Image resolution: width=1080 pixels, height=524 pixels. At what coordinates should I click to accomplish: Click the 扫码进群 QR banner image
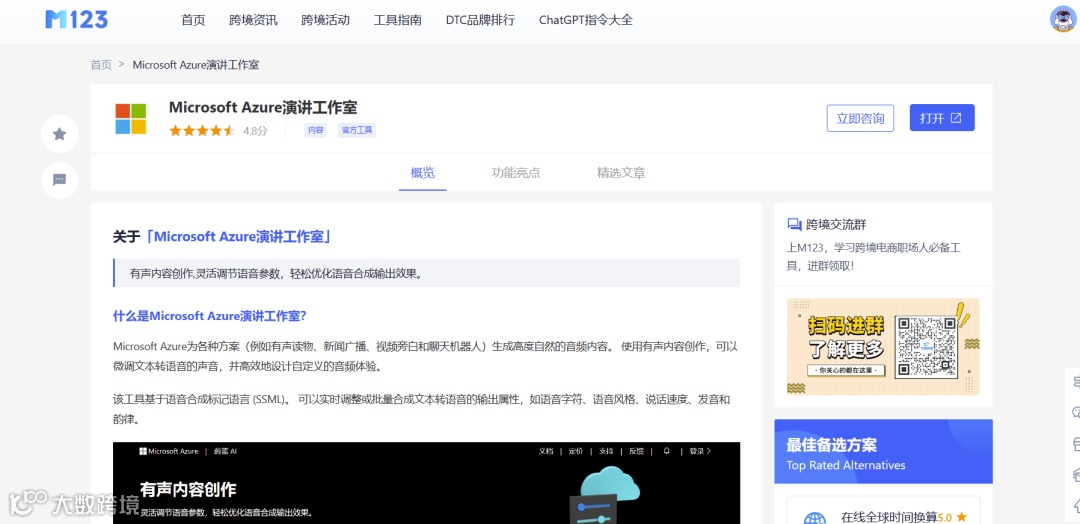[x=883, y=347]
